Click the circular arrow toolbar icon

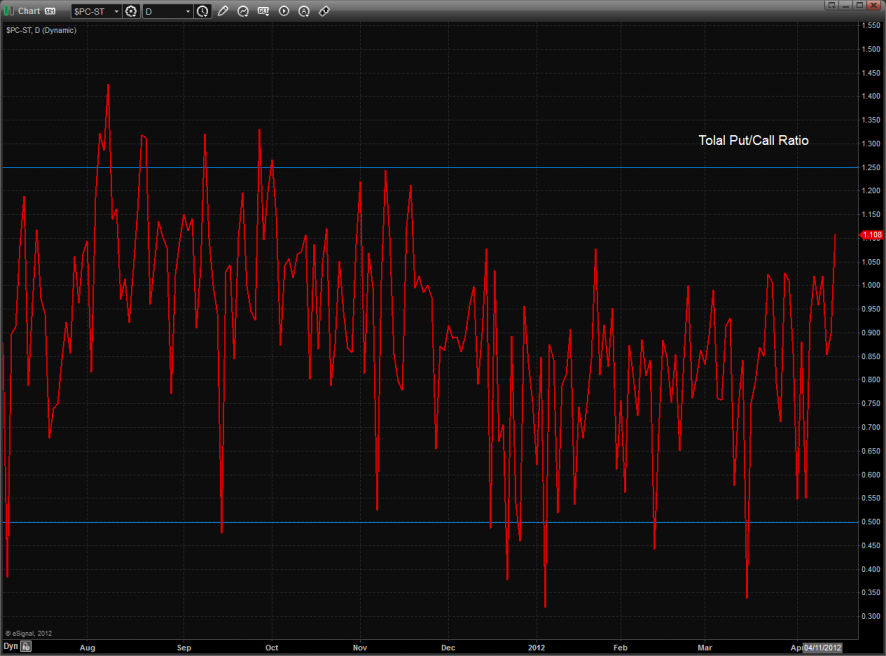tap(243, 11)
